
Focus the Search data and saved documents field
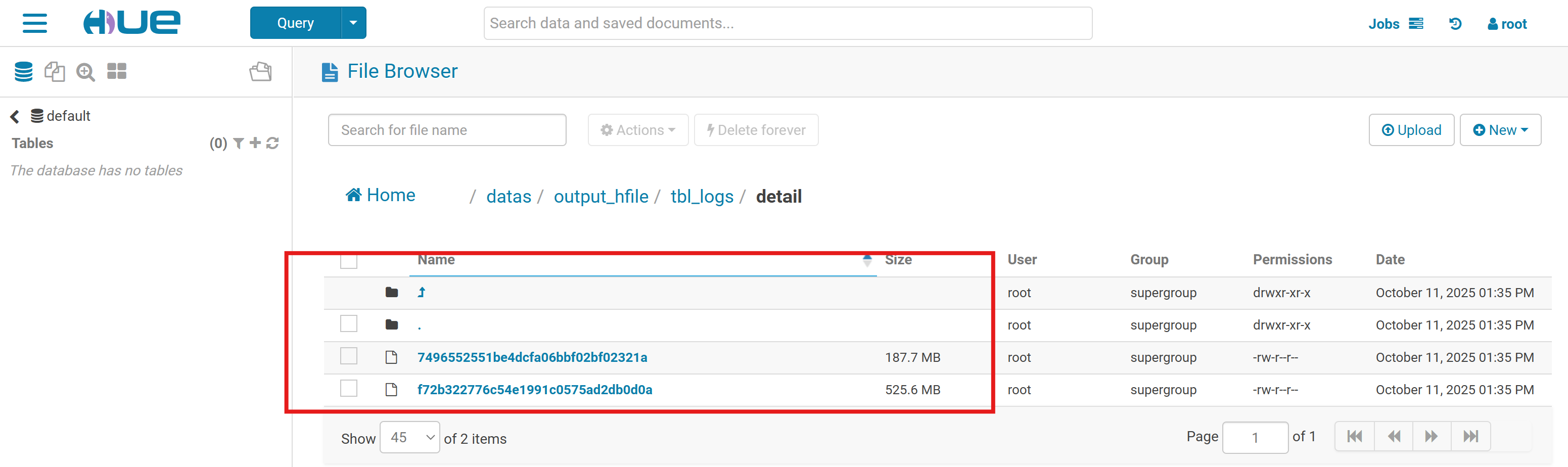[x=788, y=23]
